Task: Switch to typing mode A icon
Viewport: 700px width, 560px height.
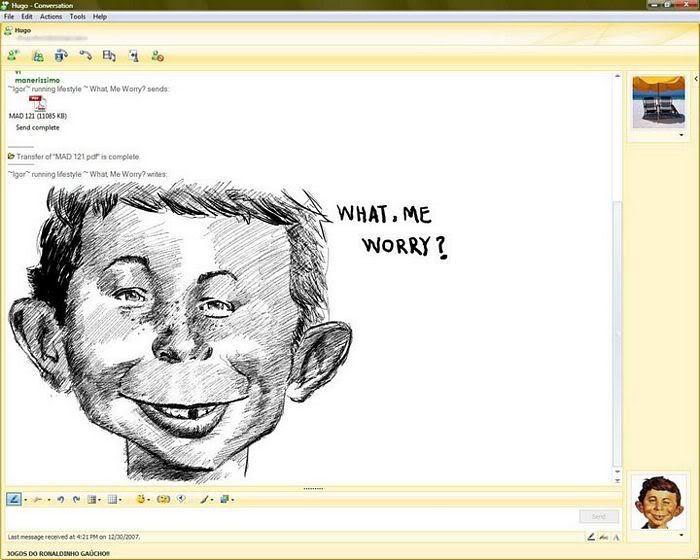Action: tap(616, 537)
